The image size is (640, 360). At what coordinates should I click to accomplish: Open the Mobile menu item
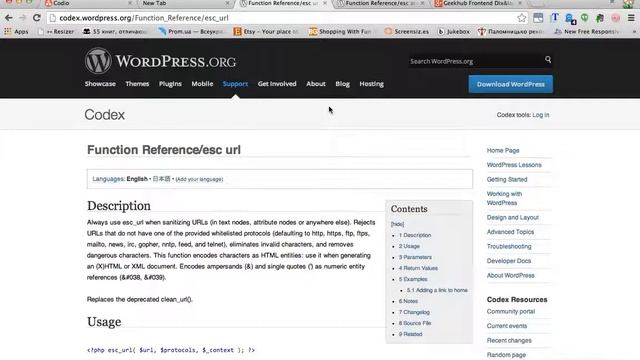[202, 84]
